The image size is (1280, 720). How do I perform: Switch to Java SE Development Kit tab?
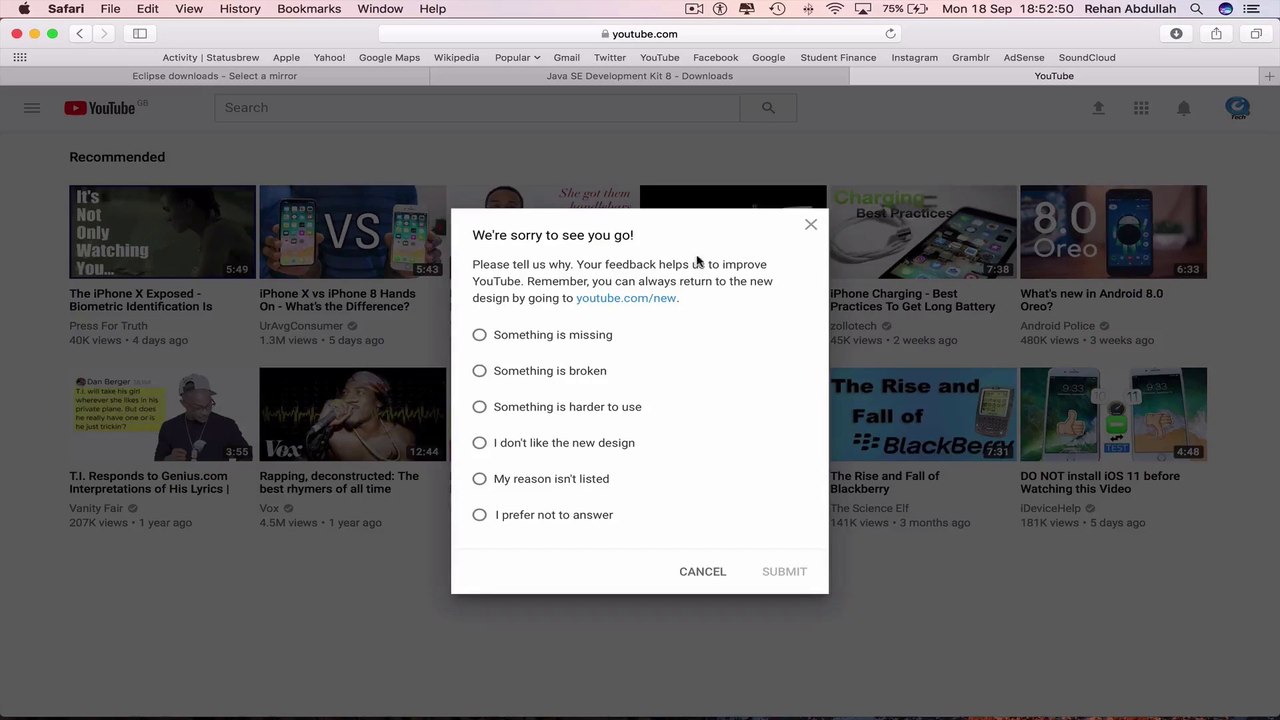tap(640, 76)
